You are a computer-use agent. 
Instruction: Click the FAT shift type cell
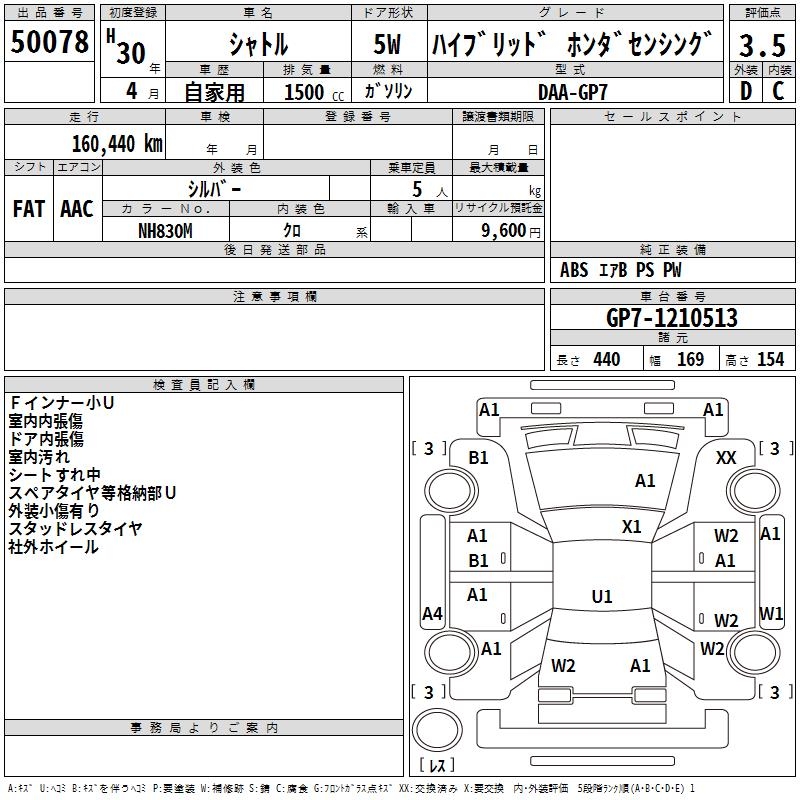(x=28, y=209)
